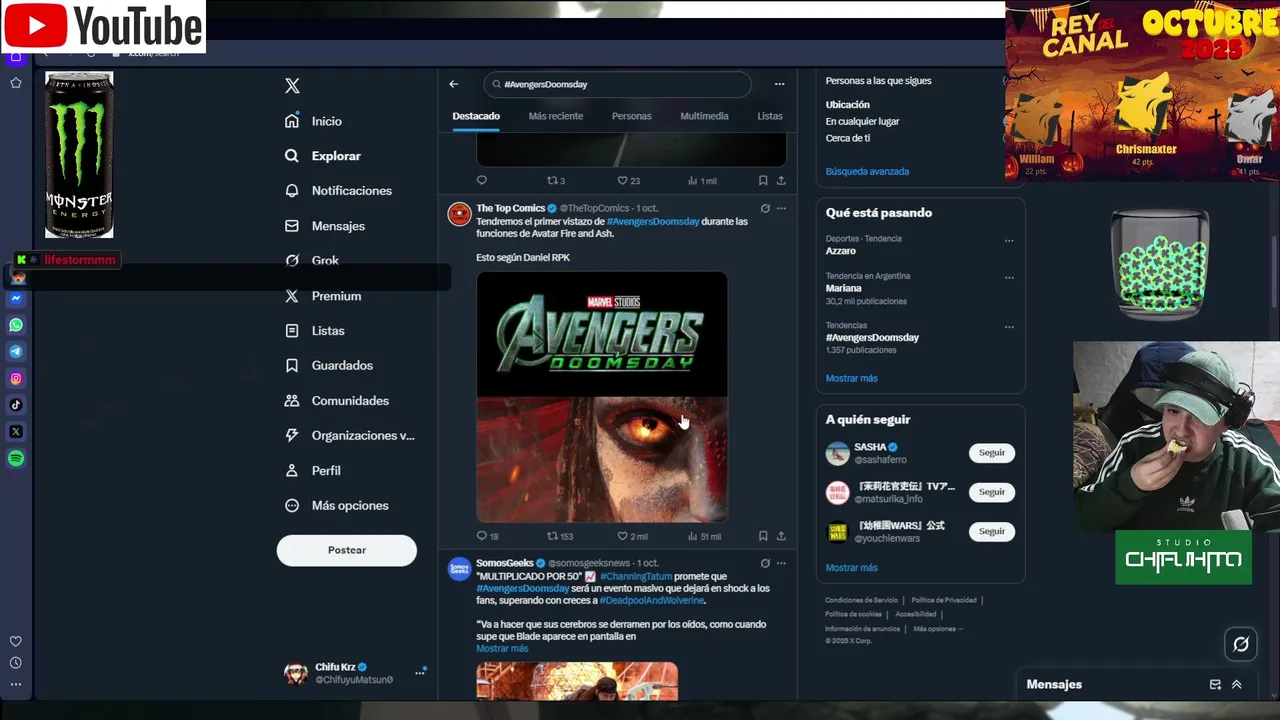
Task: Open the X logo home icon
Action: (292, 86)
